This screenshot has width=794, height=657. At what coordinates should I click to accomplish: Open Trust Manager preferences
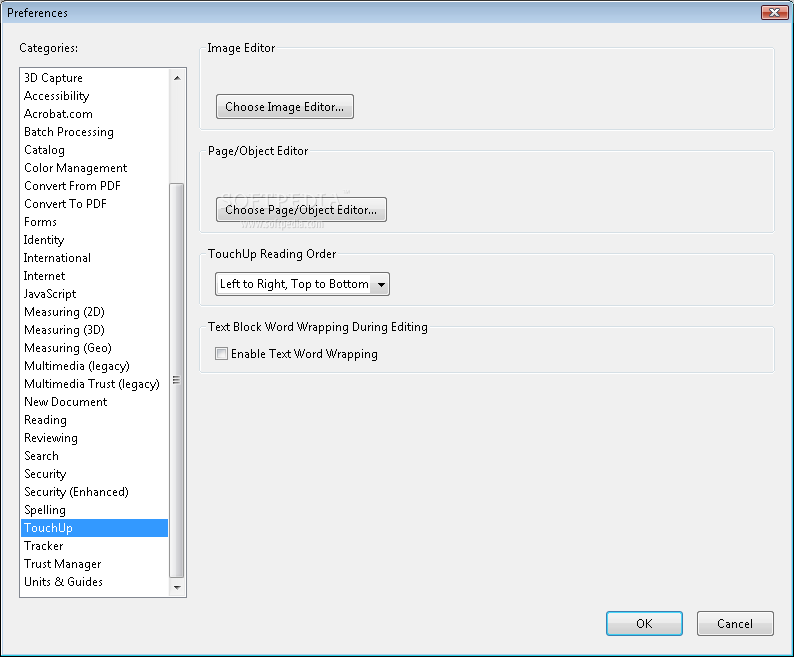(x=94, y=564)
